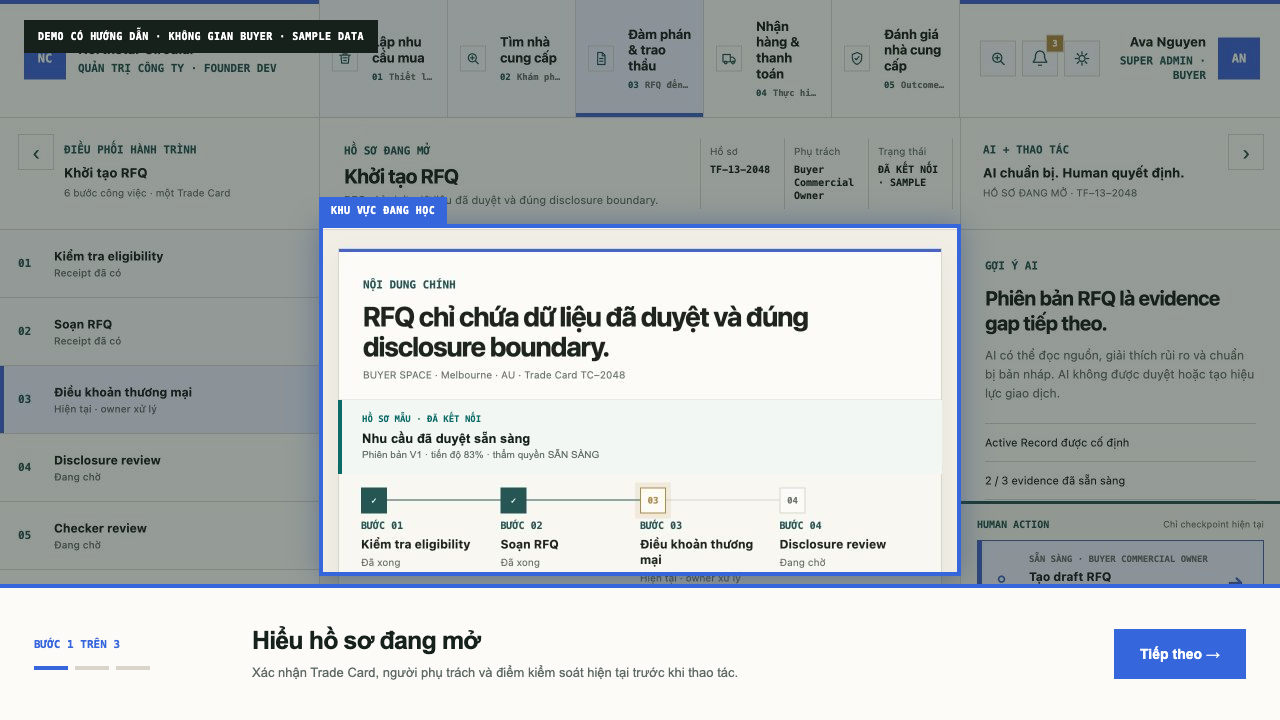Expand the AI panel with the forward chevron
The image size is (1280, 720).
1246,152
